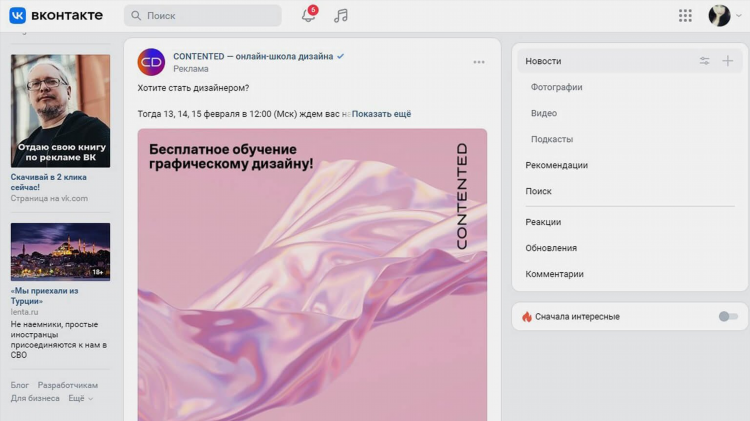Select Подкасты in the feed menu
This screenshot has width=750, height=421.
551,139
